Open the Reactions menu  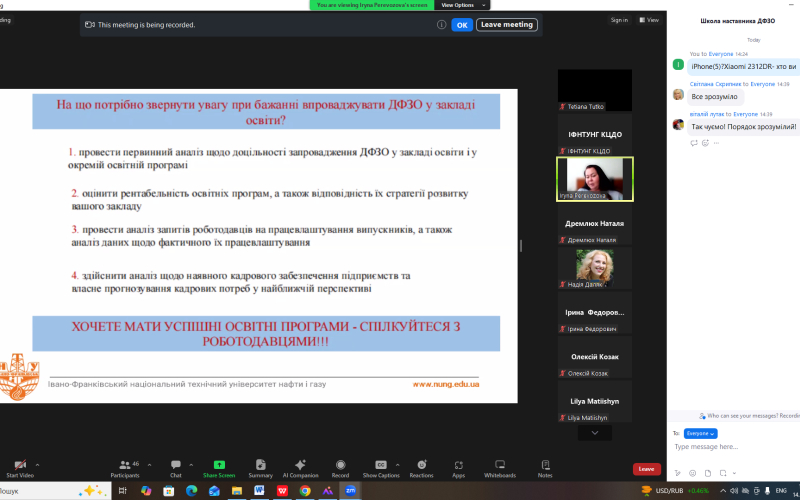coord(421,468)
